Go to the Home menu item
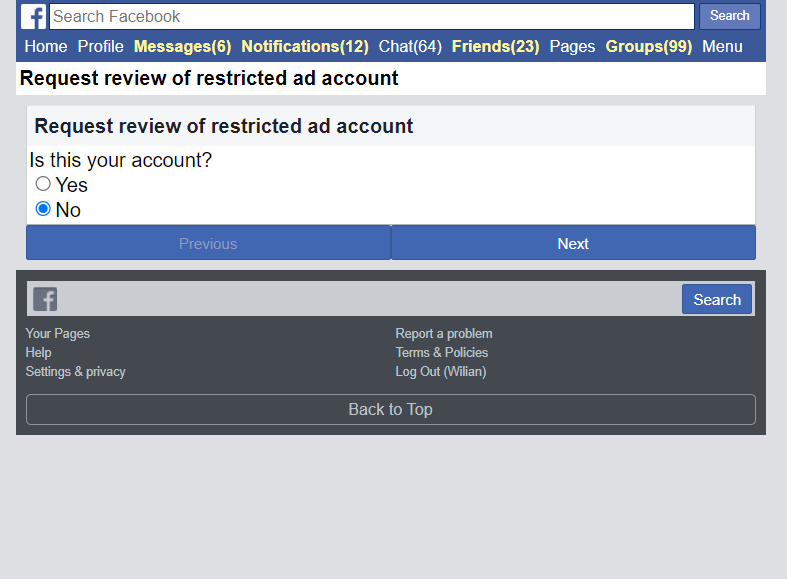The height and width of the screenshot is (579, 787). click(x=46, y=46)
